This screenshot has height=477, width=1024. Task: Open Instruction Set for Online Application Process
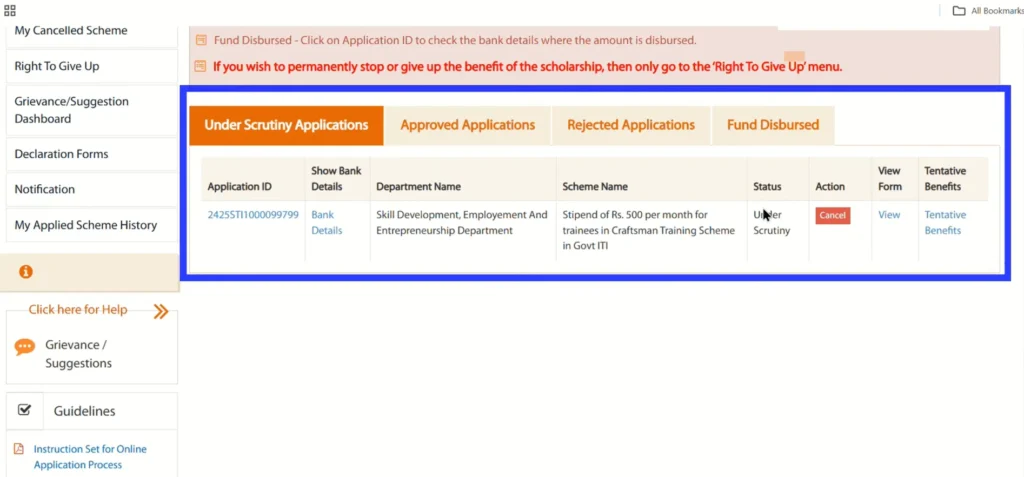pos(89,457)
